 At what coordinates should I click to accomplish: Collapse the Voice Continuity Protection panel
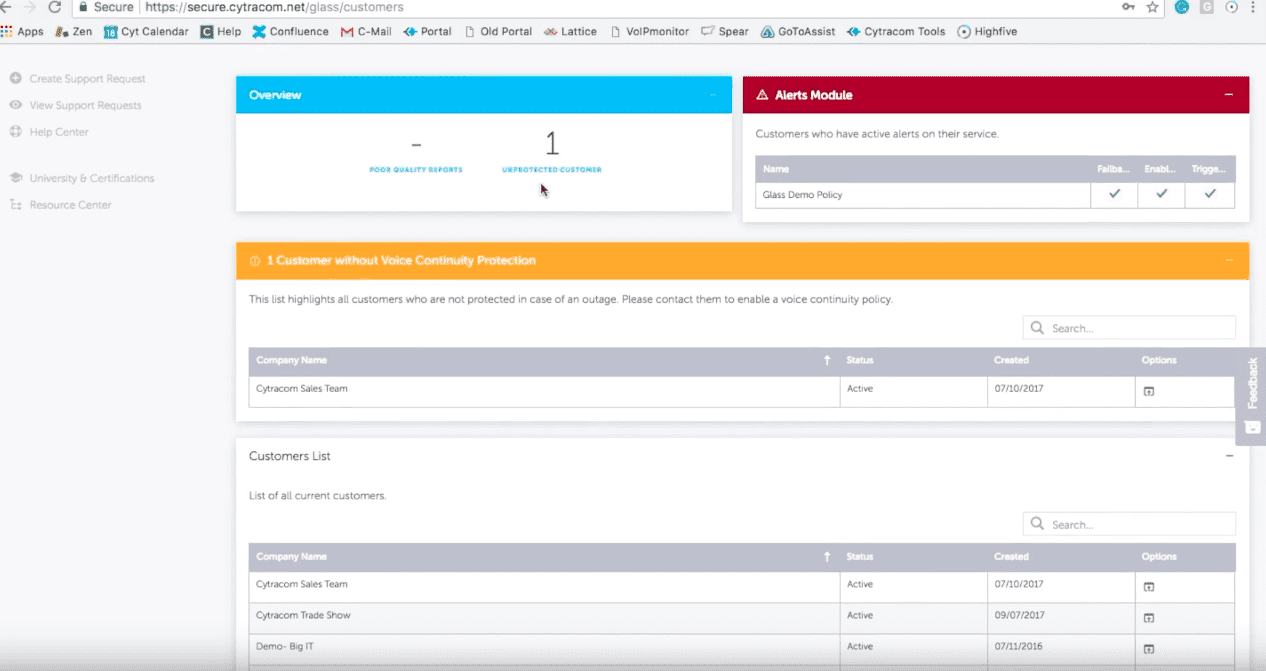1229,260
